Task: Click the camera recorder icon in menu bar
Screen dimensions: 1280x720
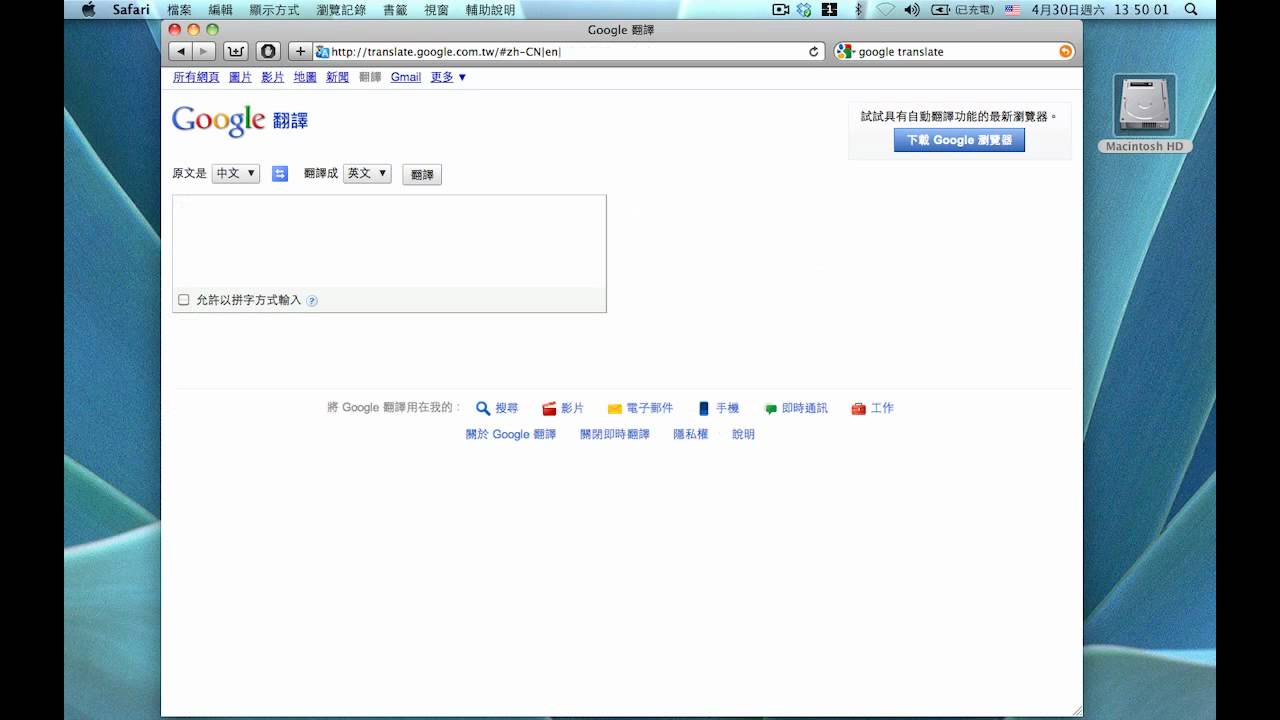Action: (781, 9)
